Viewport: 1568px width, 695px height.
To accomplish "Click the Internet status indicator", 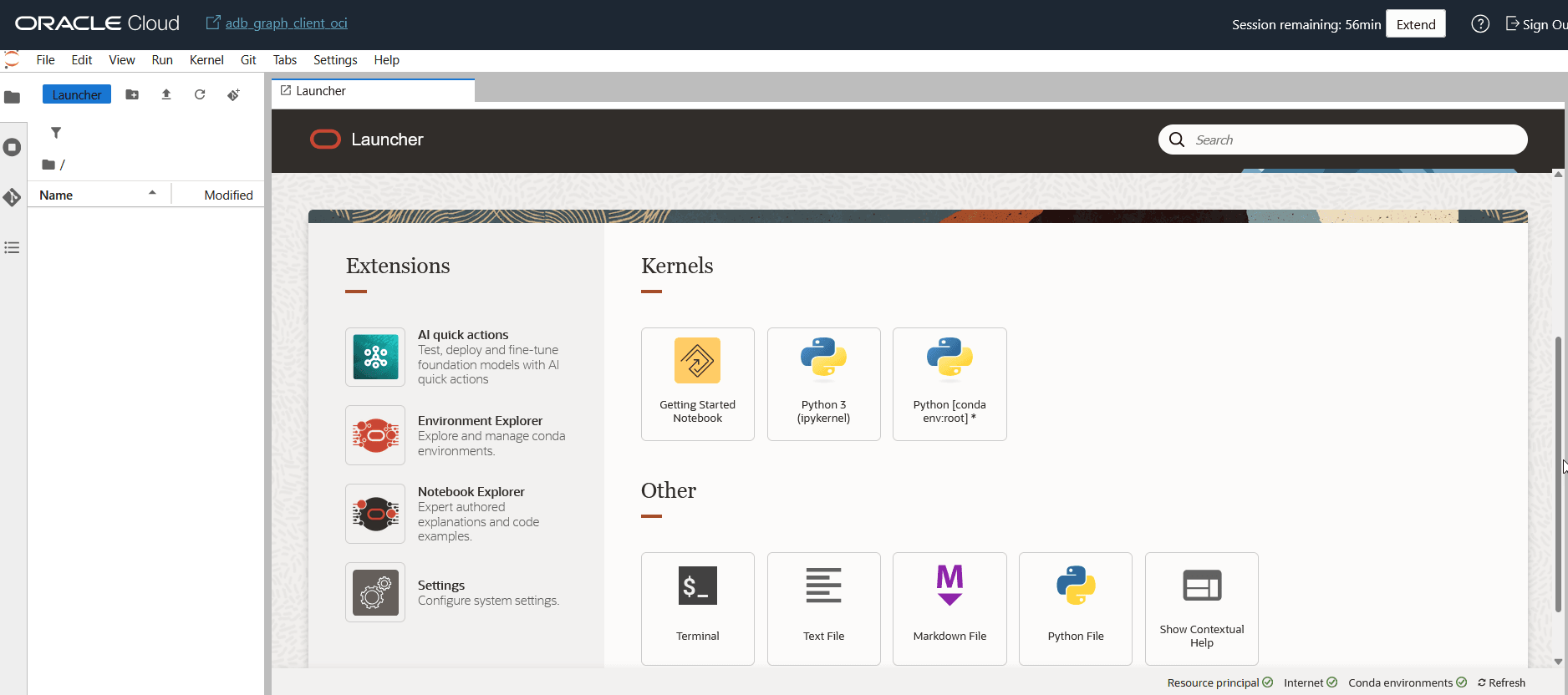I will click(1311, 682).
